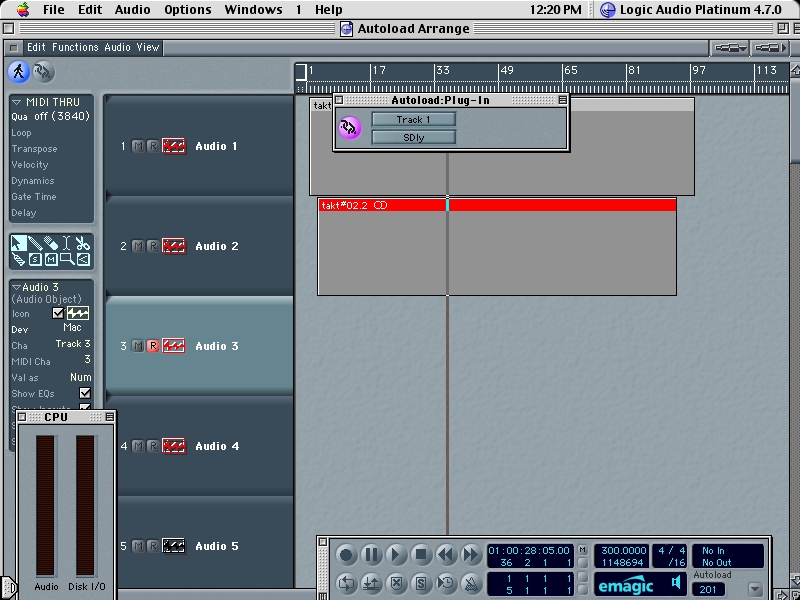Click the Audio 5 track waveform icon
The height and width of the screenshot is (600, 800).
coord(173,546)
